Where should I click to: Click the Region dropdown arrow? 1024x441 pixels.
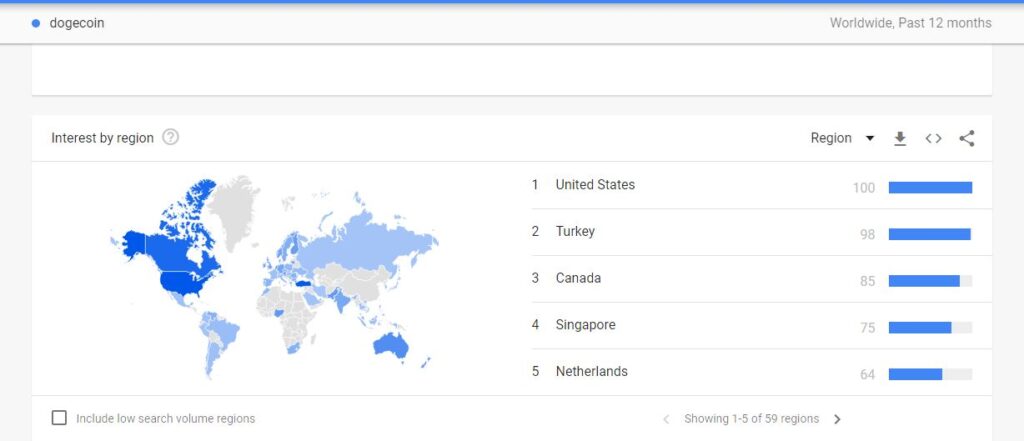[869, 139]
